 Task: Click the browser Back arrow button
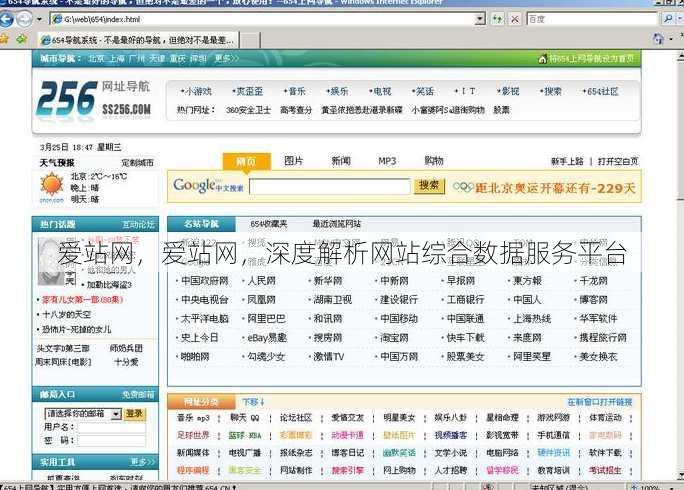[6, 19]
